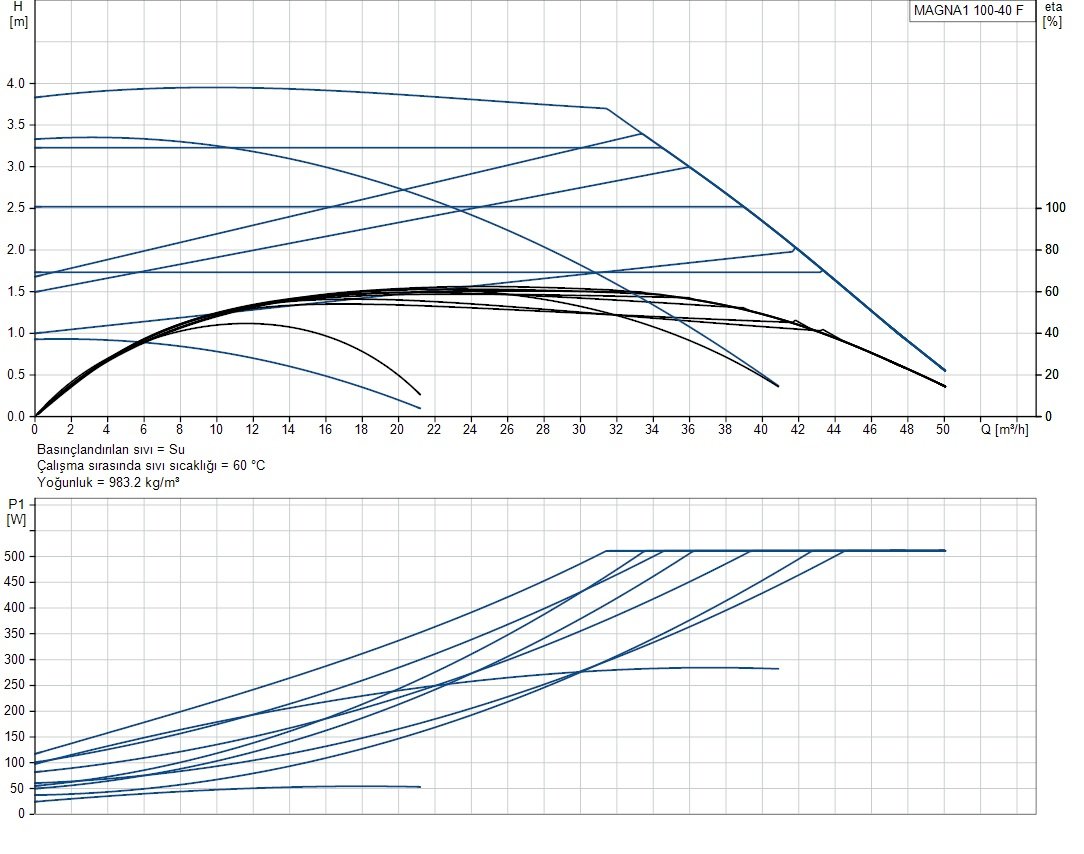Click the liquid temperature 60 °C text line
This screenshot has height=854, width=1084.
point(151,465)
